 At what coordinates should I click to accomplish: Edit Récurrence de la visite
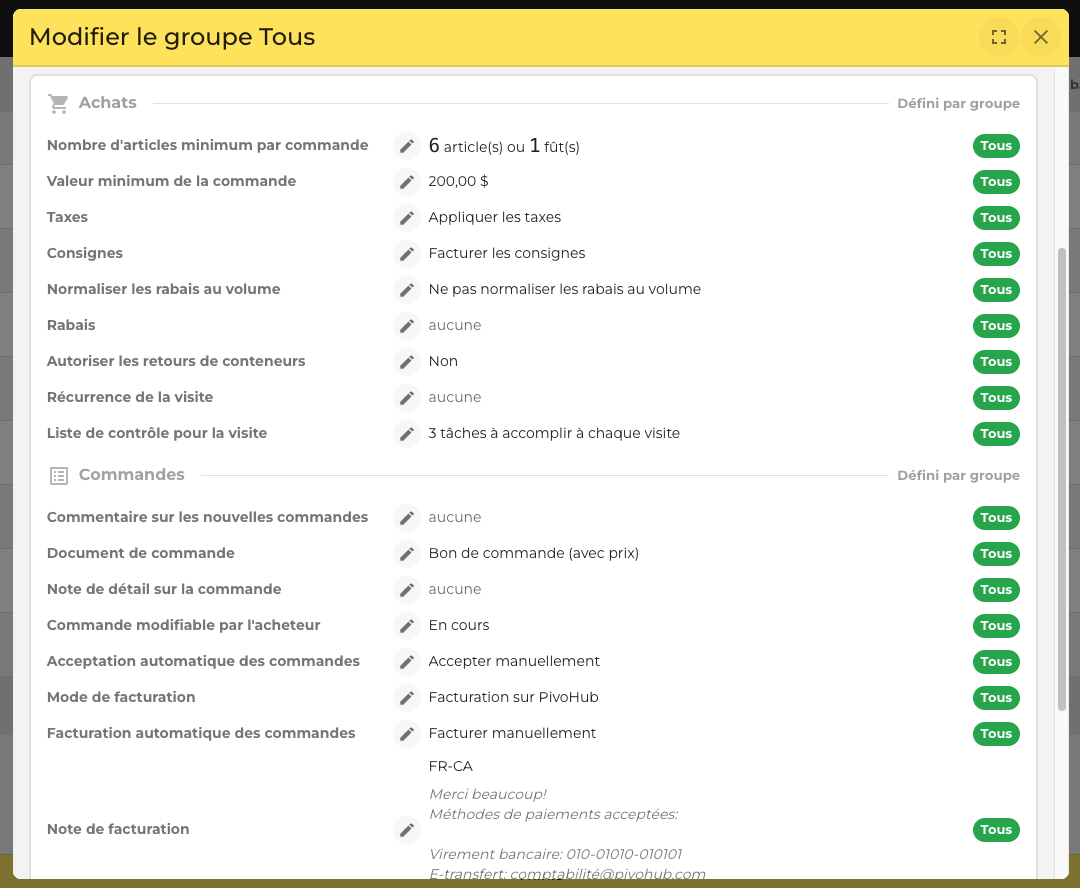[406, 397]
